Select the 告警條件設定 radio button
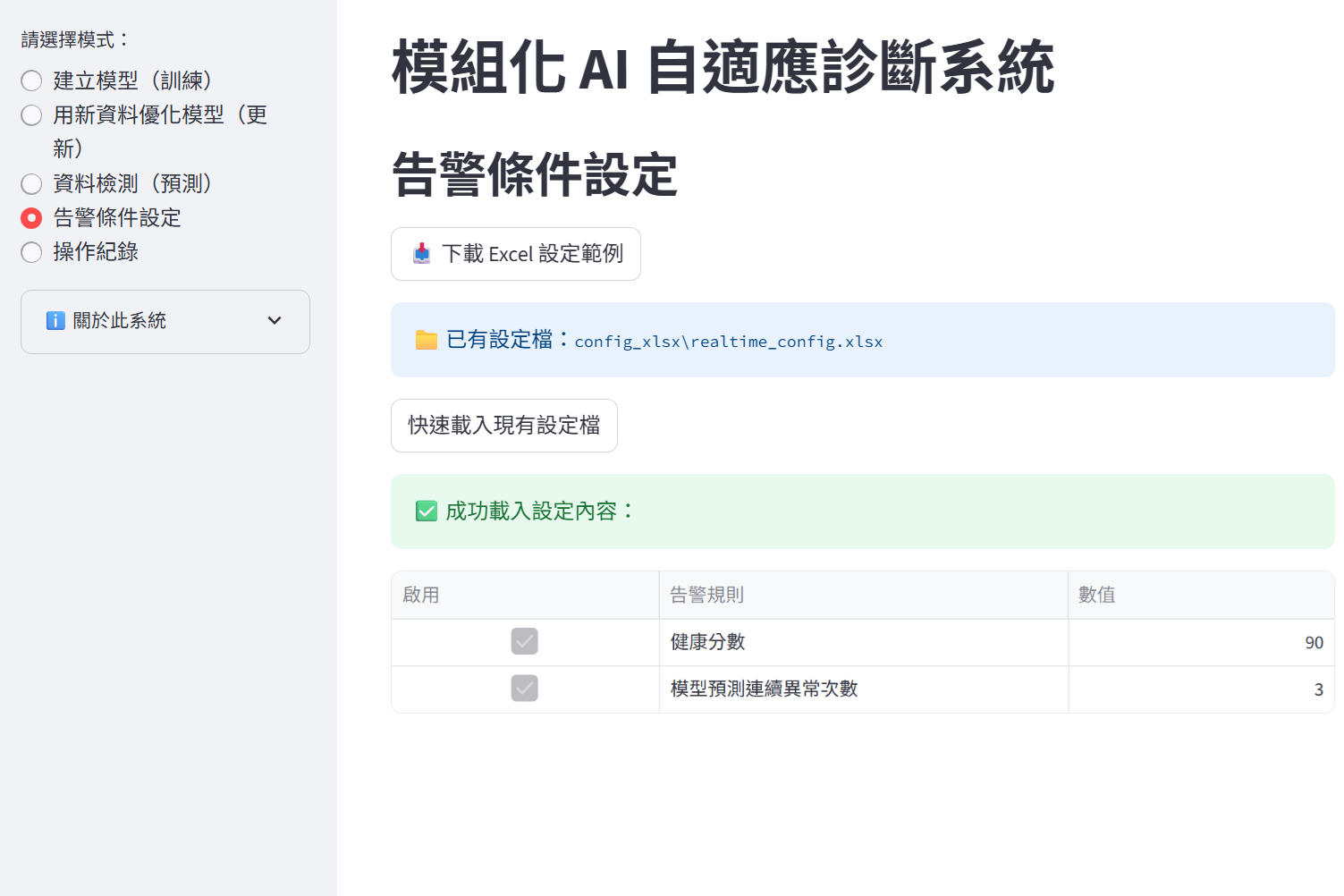The width and height of the screenshot is (1344, 896). pos(31,218)
